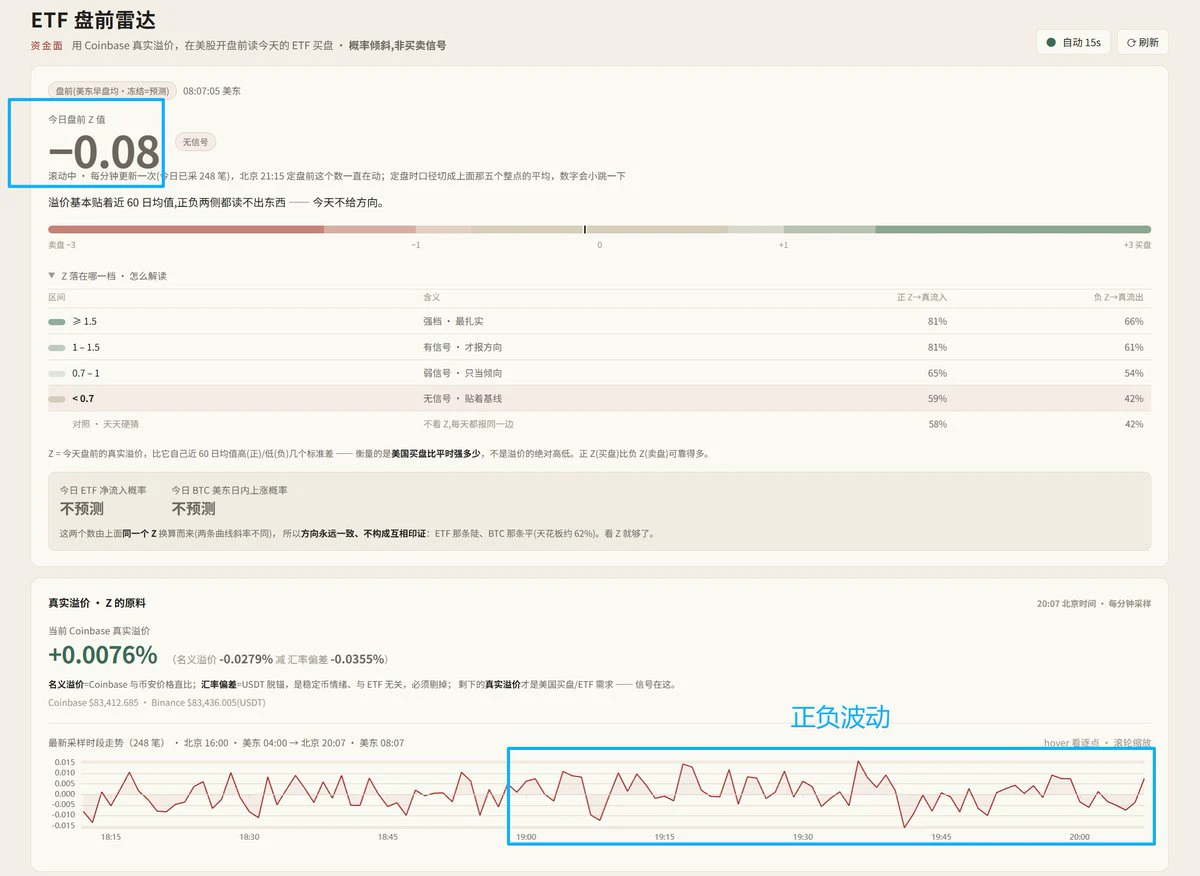Click the 盘前(美东早盘均·冻结=预测) badge

113,91
